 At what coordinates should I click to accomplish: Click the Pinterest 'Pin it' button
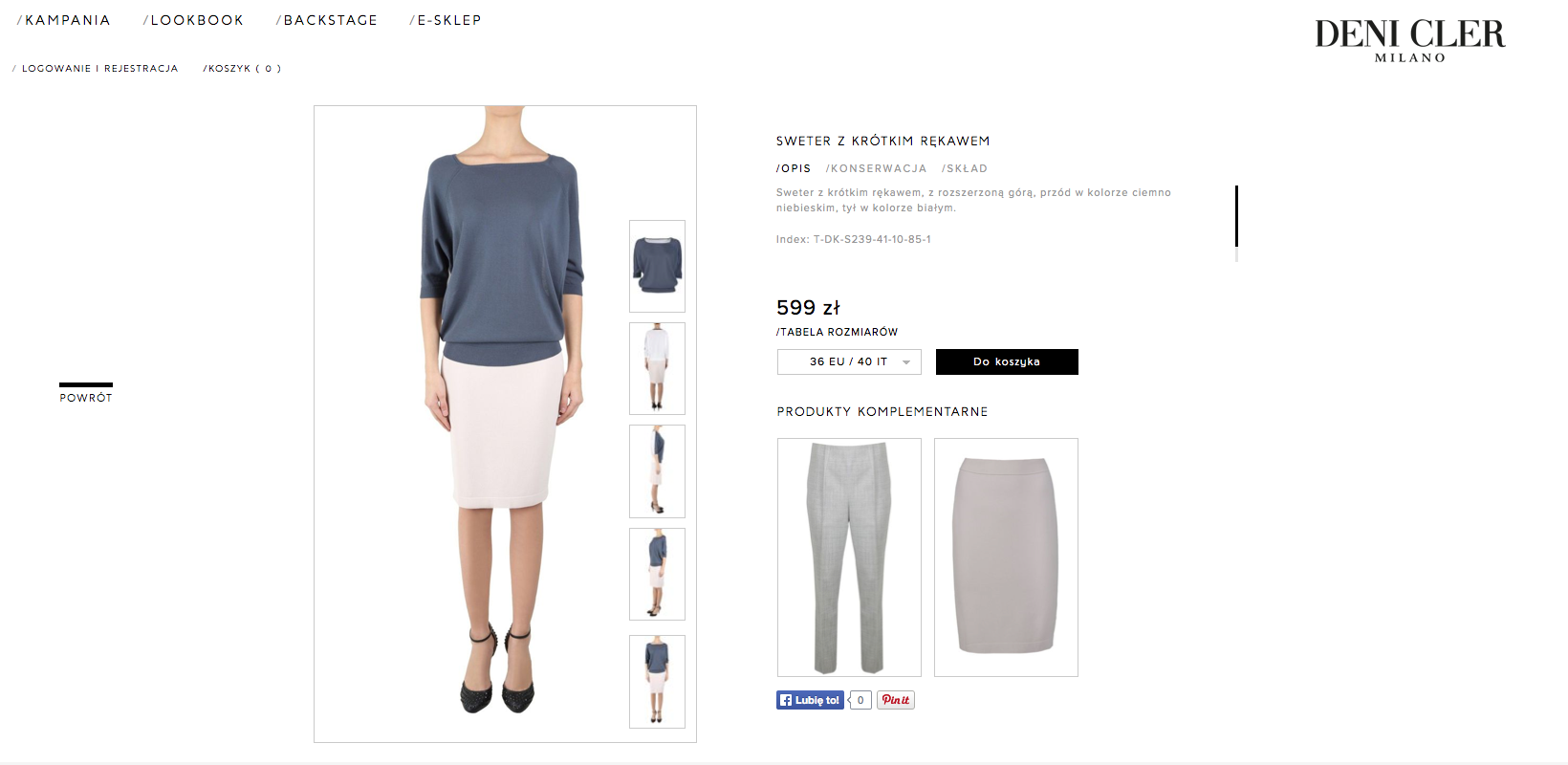(896, 700)
